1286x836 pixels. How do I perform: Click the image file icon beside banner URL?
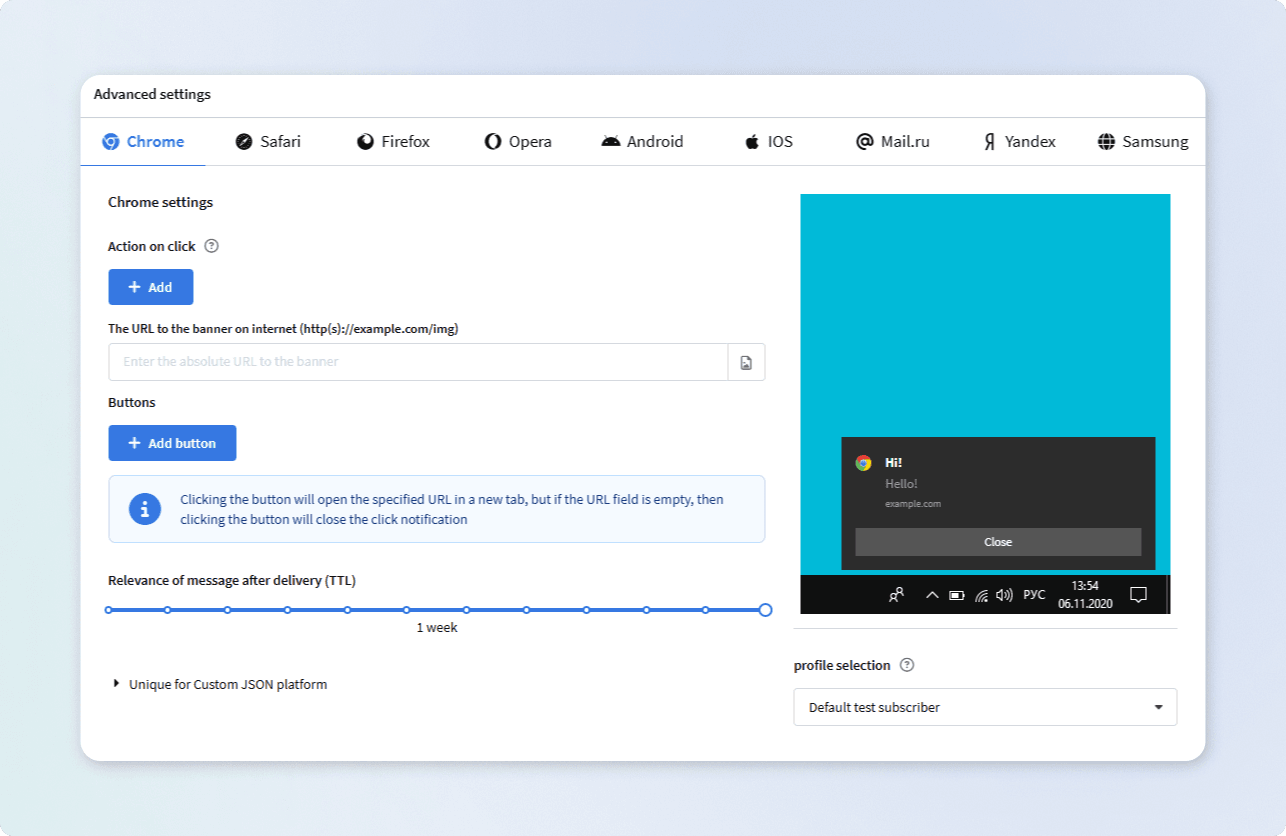[x=746, y=362]
